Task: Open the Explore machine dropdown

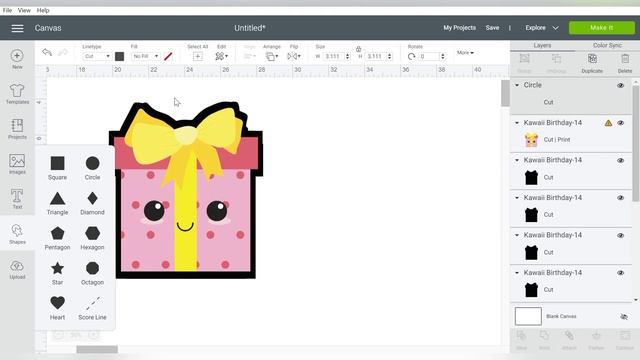Action: pos(542,28)
